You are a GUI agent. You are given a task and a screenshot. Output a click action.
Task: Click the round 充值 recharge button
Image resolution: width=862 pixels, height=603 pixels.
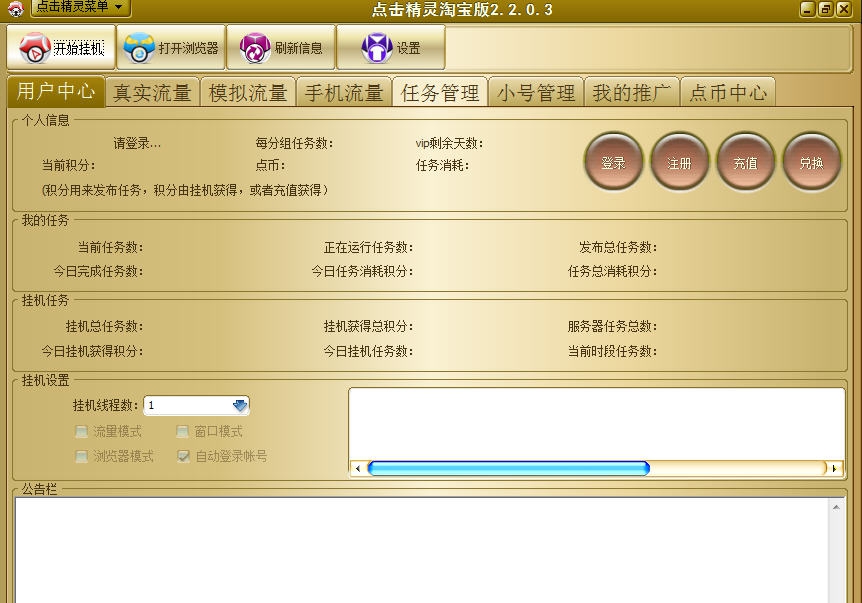[x=746, y=161]
